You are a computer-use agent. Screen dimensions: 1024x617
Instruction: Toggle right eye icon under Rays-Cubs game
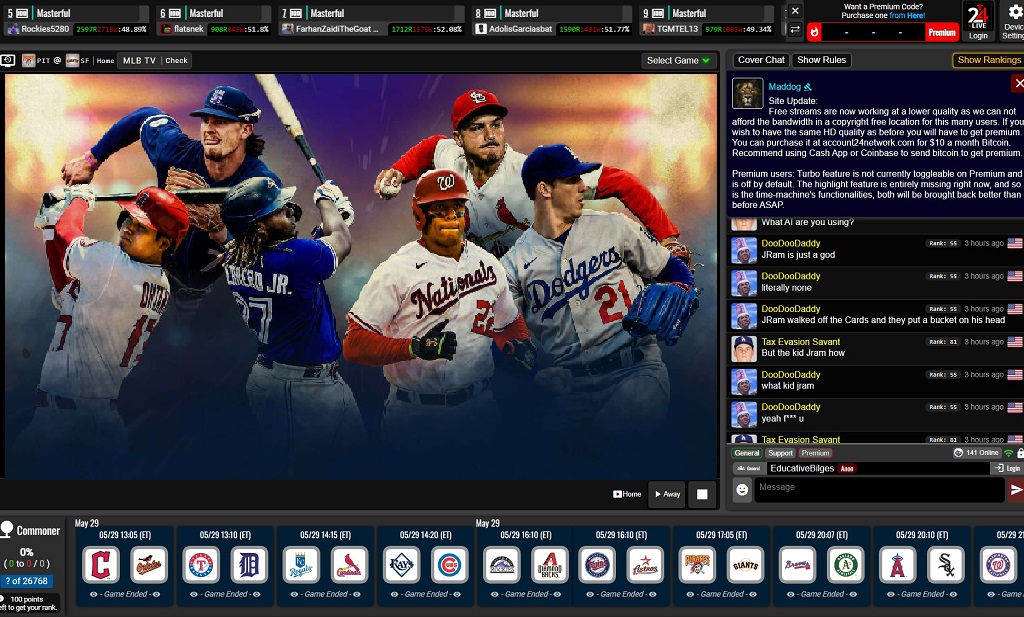point(457,595)
